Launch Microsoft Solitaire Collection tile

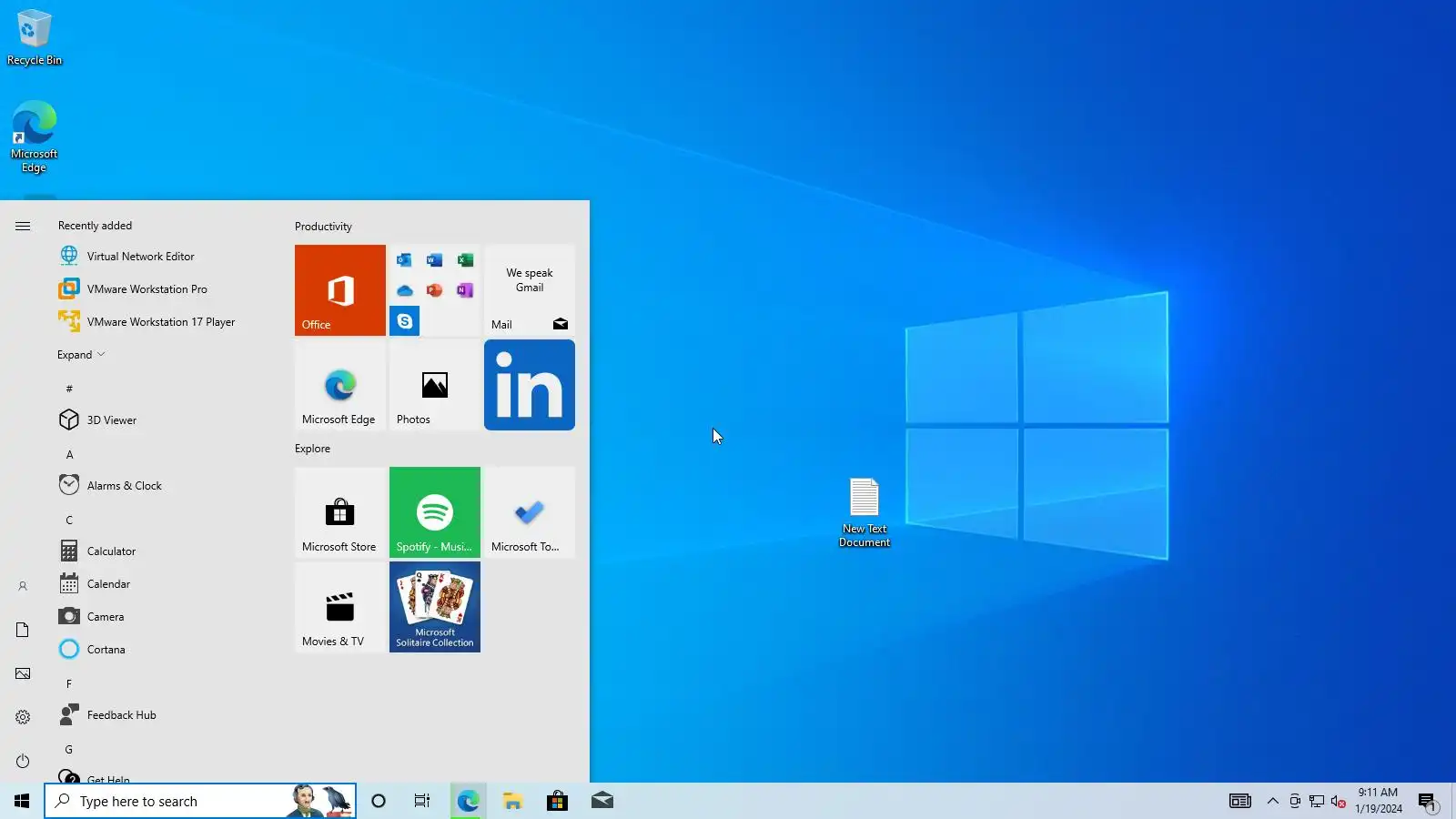(x=435, y=607)
